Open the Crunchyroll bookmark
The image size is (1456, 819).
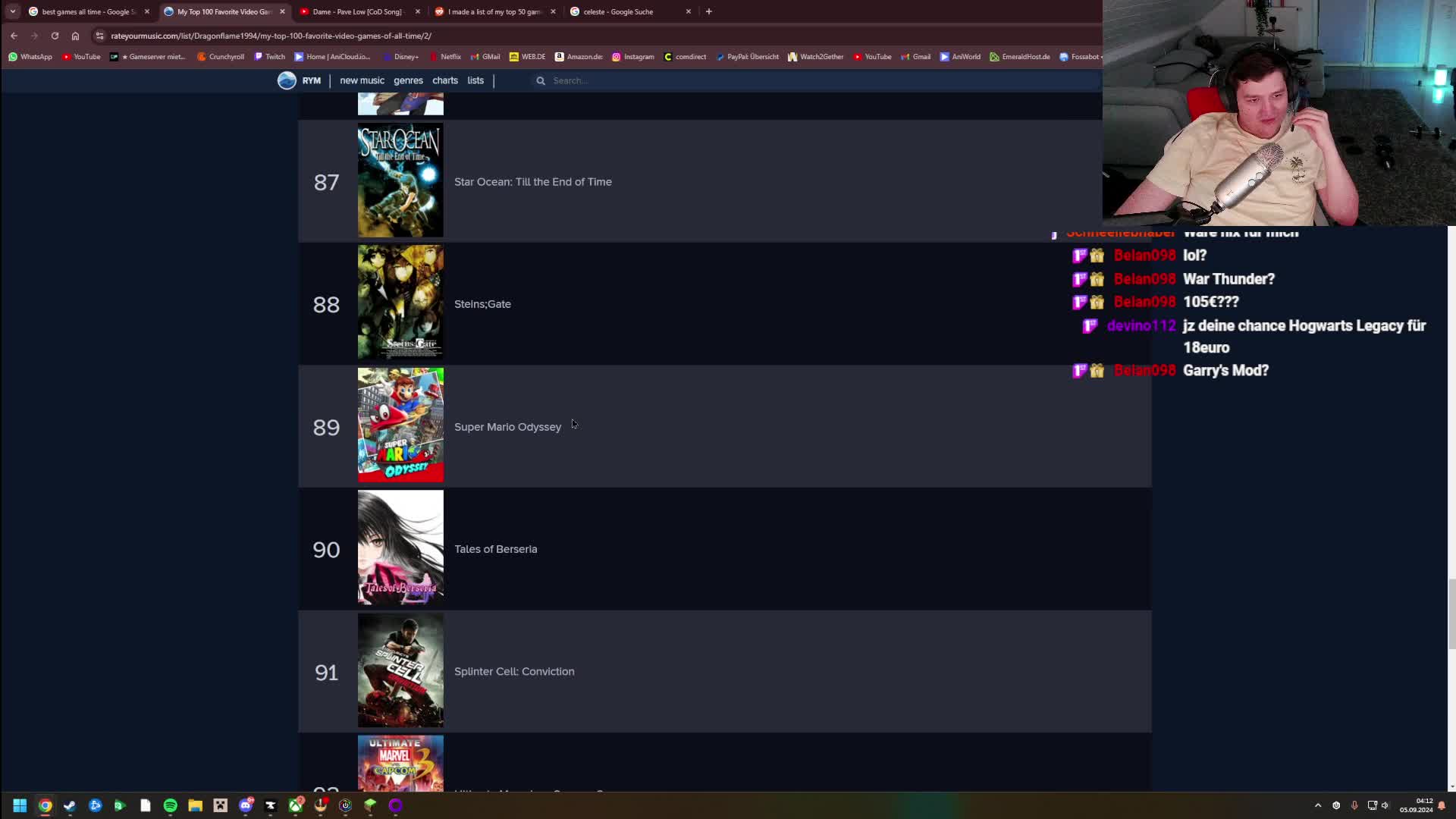221,57
